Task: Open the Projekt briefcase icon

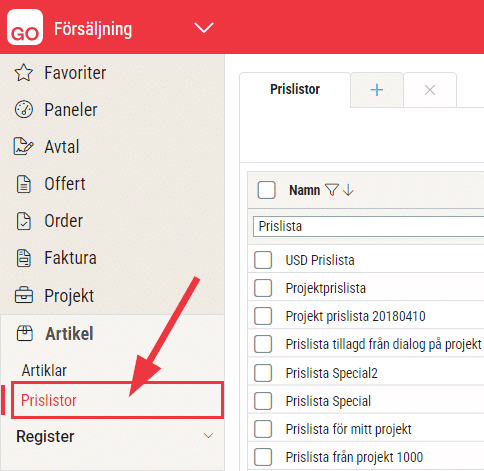Action: coord(24,295)
